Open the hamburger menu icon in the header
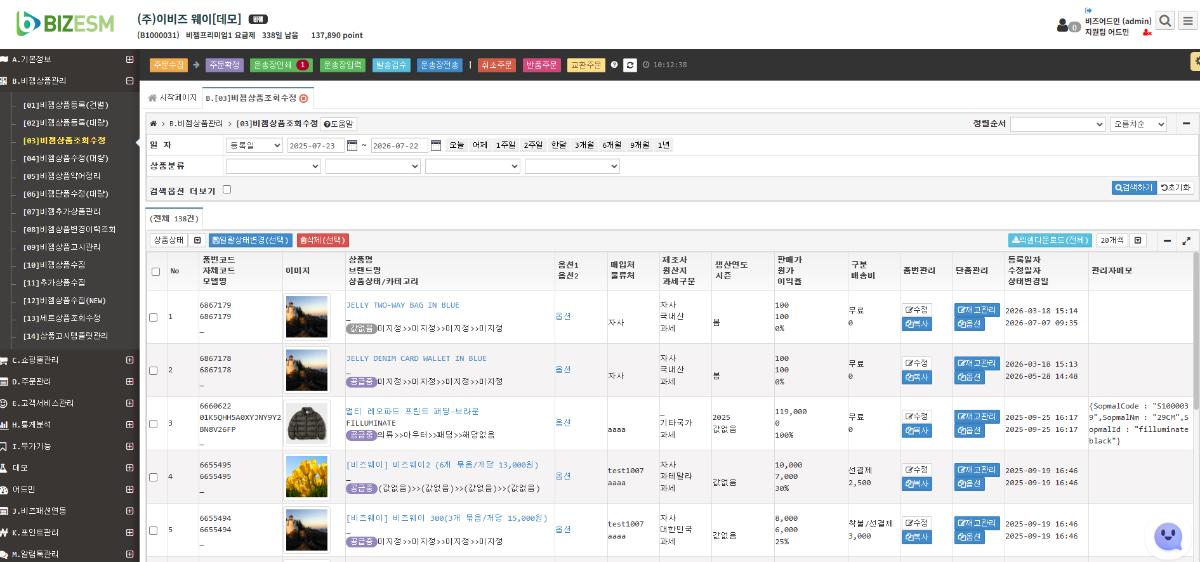Screen dimensions: 1200x562 (x=1190, y=21)
